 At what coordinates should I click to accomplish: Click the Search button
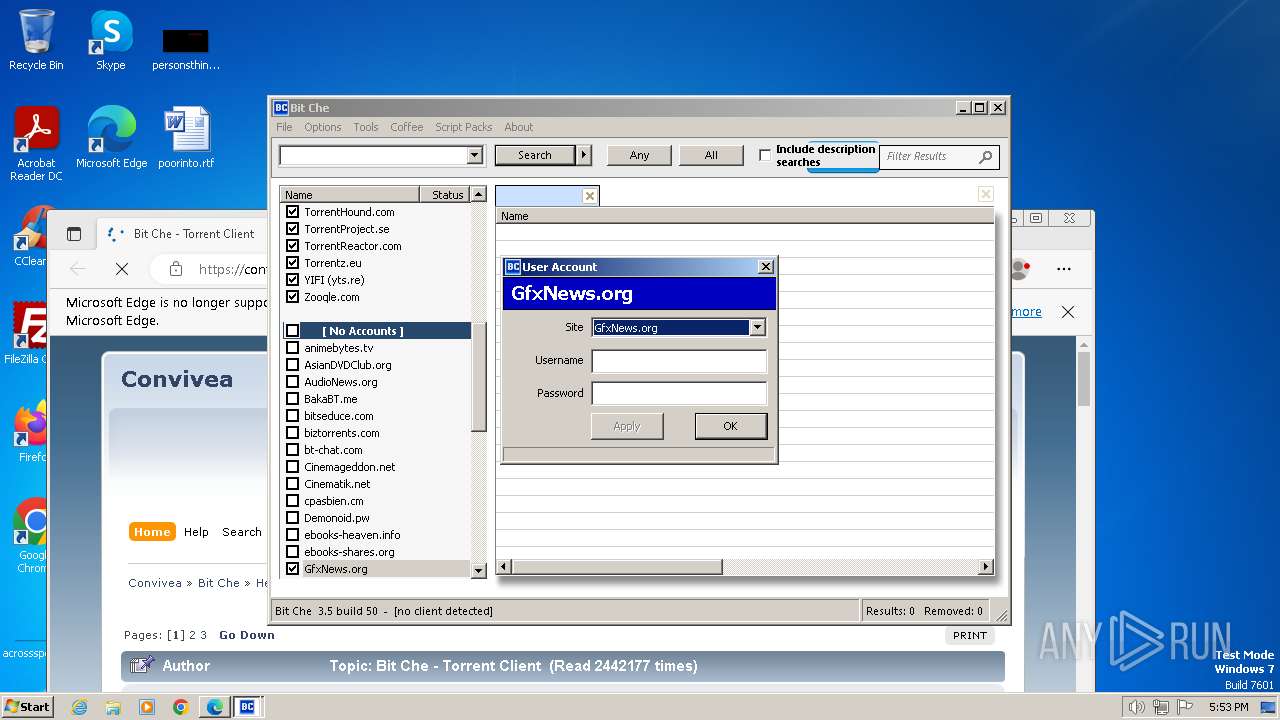tap(535, 155)
